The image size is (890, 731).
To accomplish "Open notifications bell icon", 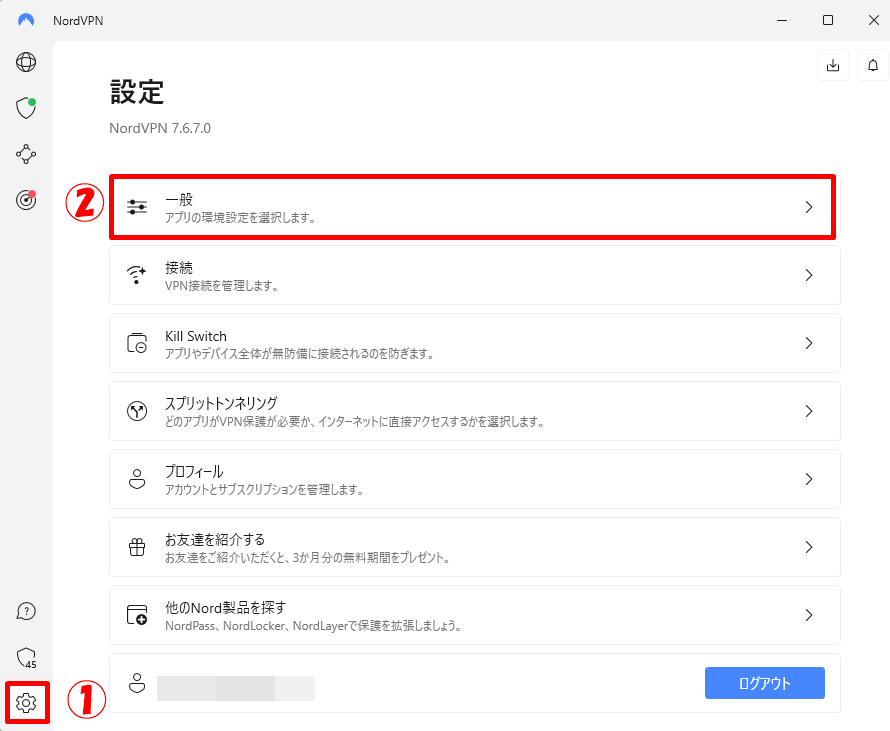I will 873,65.
